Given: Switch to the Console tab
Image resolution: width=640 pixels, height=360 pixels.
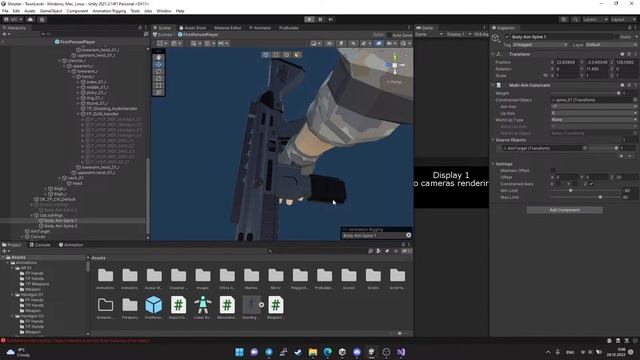Looking at the screenshot, I should click(x=40, y=245).
